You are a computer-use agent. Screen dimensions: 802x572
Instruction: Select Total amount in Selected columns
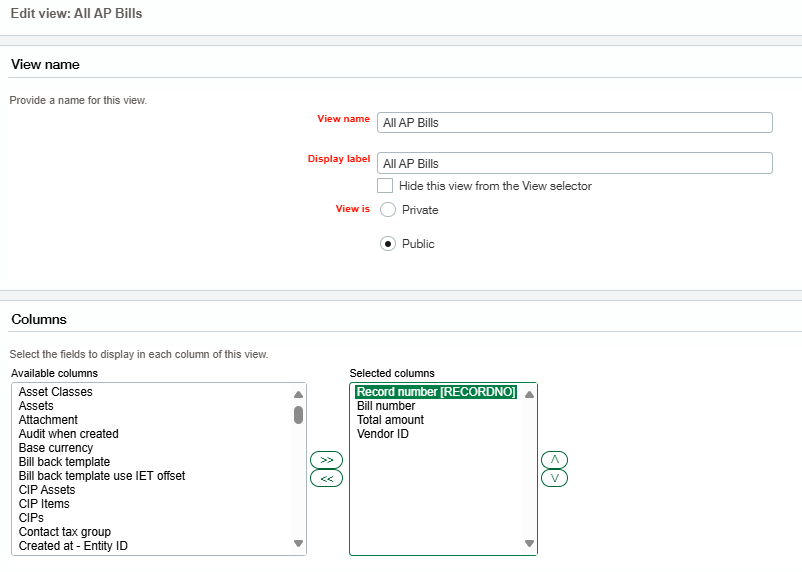pos(390,420)
